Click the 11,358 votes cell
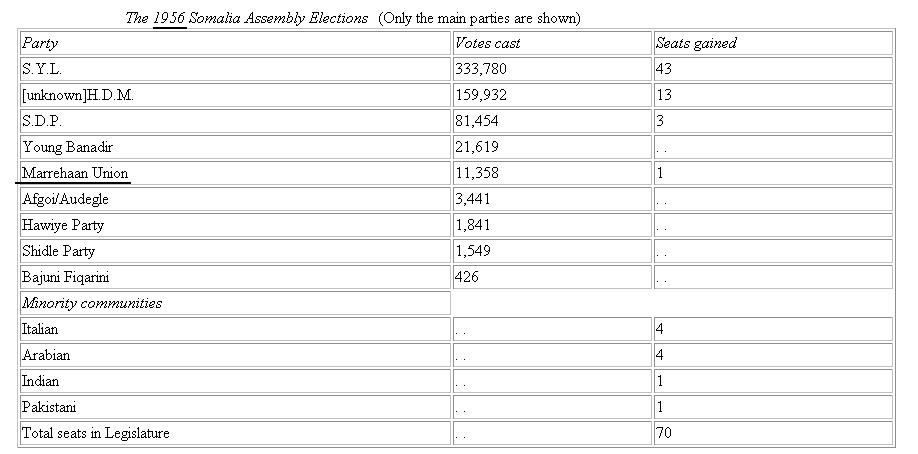This screenshot has height=454, width=918. click(x=550, y=173)
